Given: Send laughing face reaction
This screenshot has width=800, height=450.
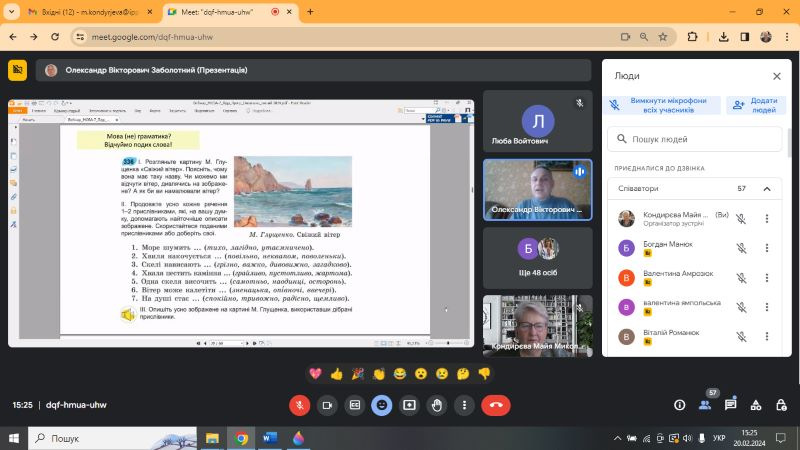Looking at the screenshot, I should [x=399, y=374].
